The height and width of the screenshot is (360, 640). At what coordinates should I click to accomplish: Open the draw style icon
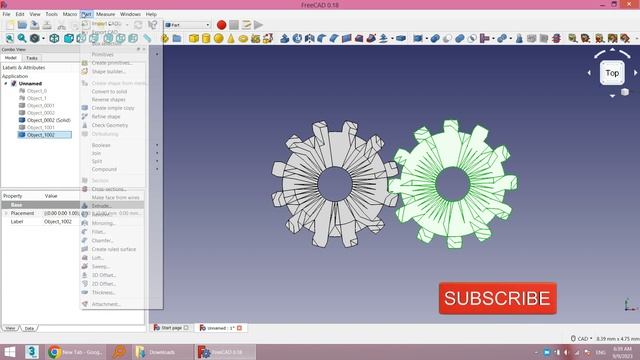click(35, 38)
